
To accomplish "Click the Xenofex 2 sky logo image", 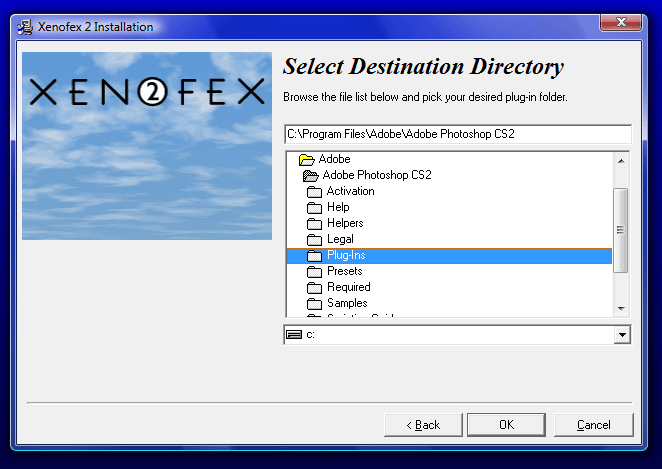I will coord(147,146).
